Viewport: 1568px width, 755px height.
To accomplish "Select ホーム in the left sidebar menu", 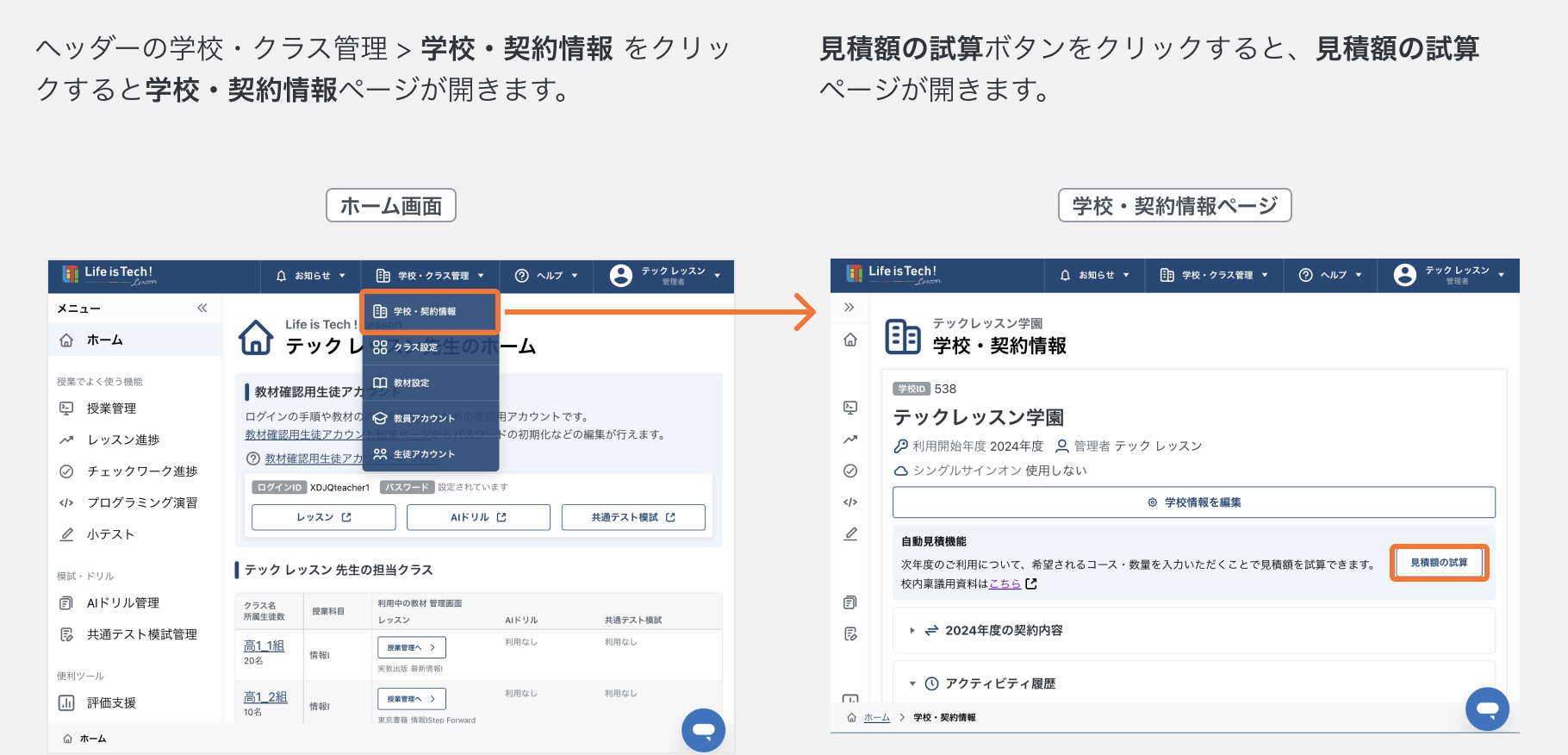I will coord(134,340).
